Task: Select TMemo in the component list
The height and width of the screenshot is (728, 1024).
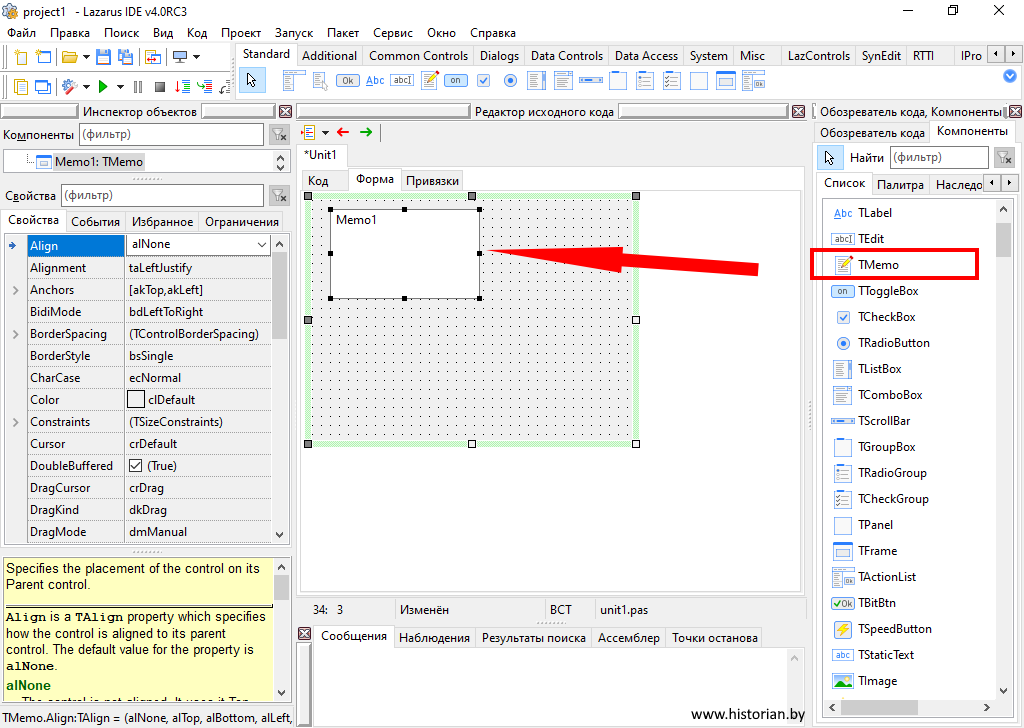Action: click(x=878, y=265)
